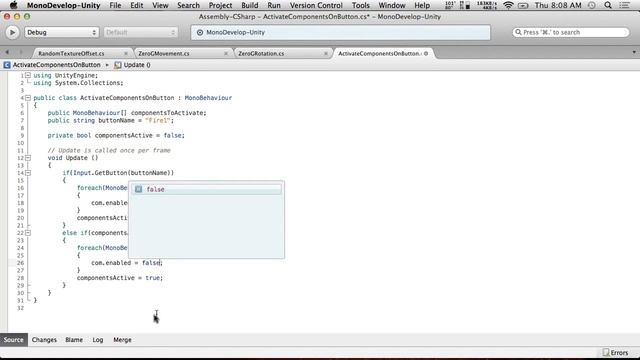Image resolution: width=640 pixels, height=360 pixels.
Task: Open Spotlight search magnifier icon
Action: (x=608, y=5)
